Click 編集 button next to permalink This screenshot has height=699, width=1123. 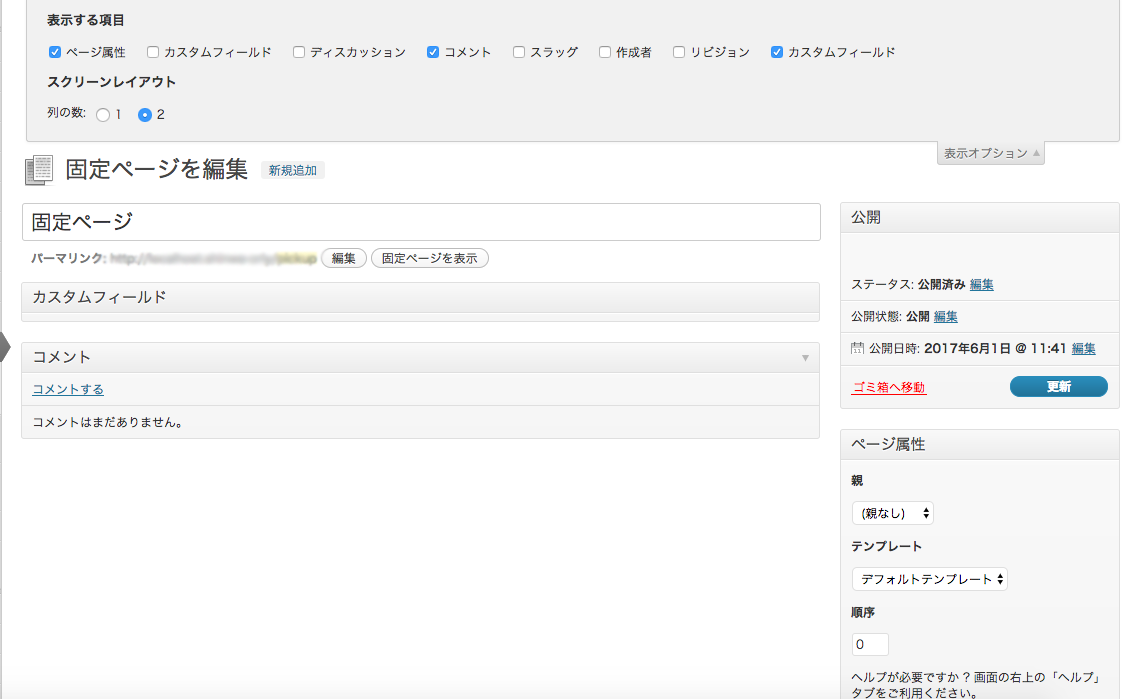tap(343, 258)
